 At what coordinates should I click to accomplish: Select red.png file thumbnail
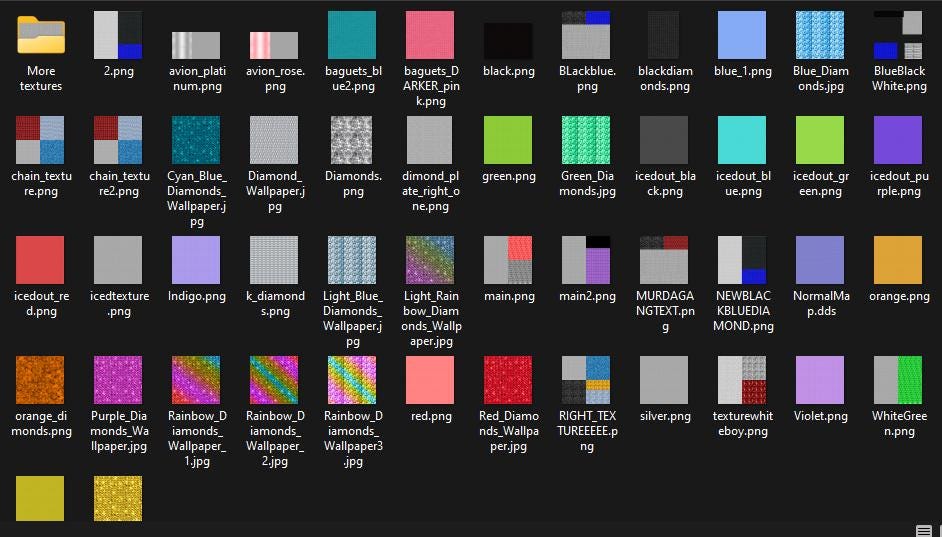[430, 380]
